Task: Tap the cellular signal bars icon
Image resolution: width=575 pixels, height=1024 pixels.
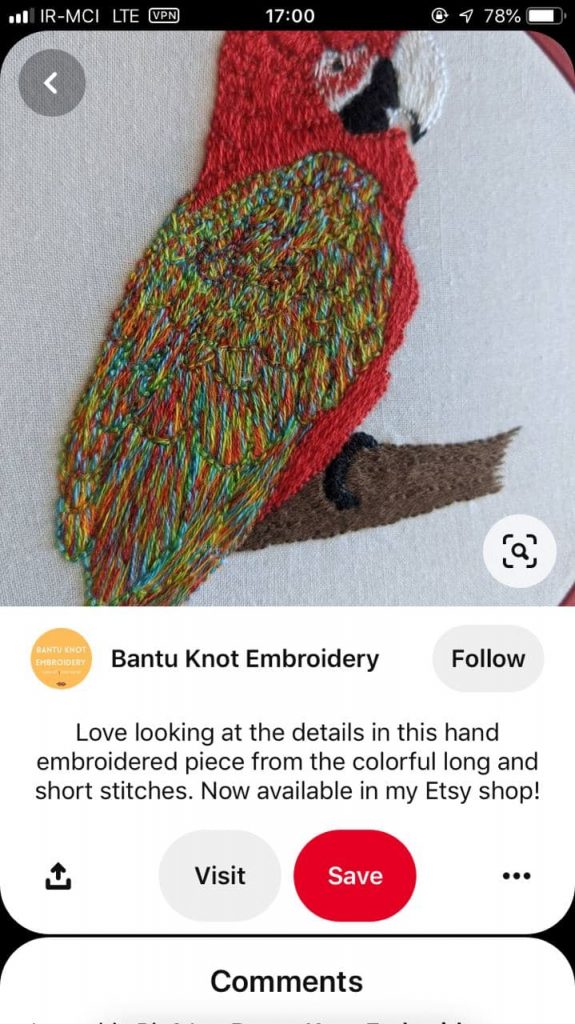Action: tap(21, 16)
